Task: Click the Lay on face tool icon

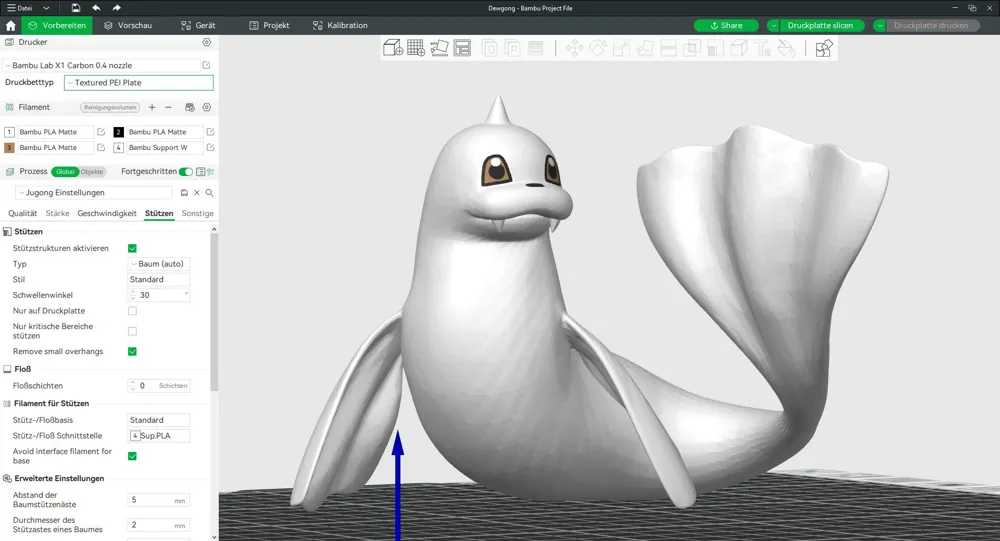Action: coord(645,48)
